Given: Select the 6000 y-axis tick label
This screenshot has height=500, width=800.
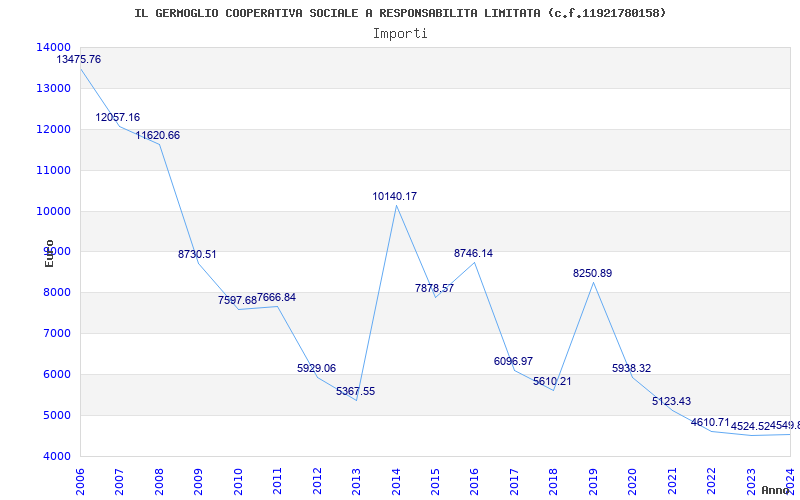Looking at the screenshot, I should (56, 374).
